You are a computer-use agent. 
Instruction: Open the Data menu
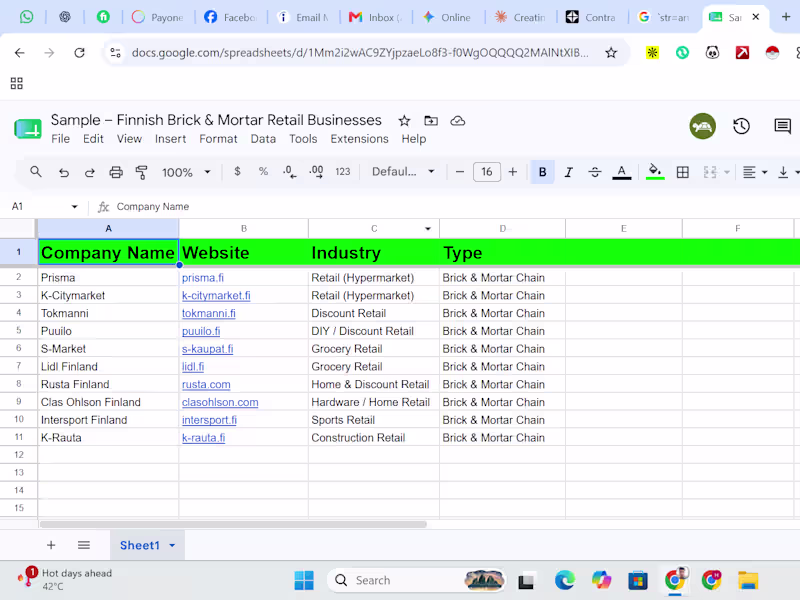click(x=263, y=139)
